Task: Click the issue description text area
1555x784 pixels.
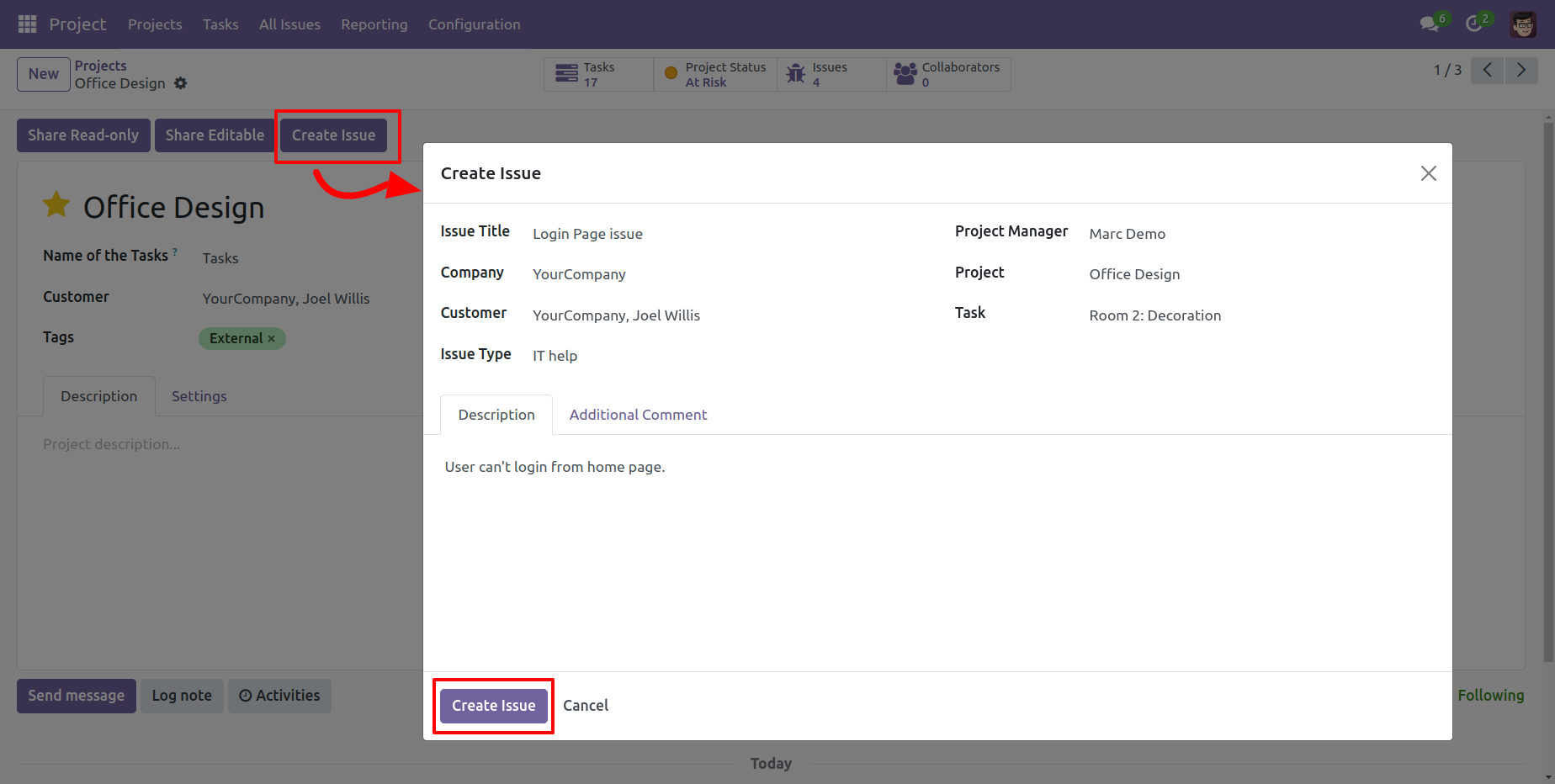Action: pyautogui.click(x=937, y=467)
